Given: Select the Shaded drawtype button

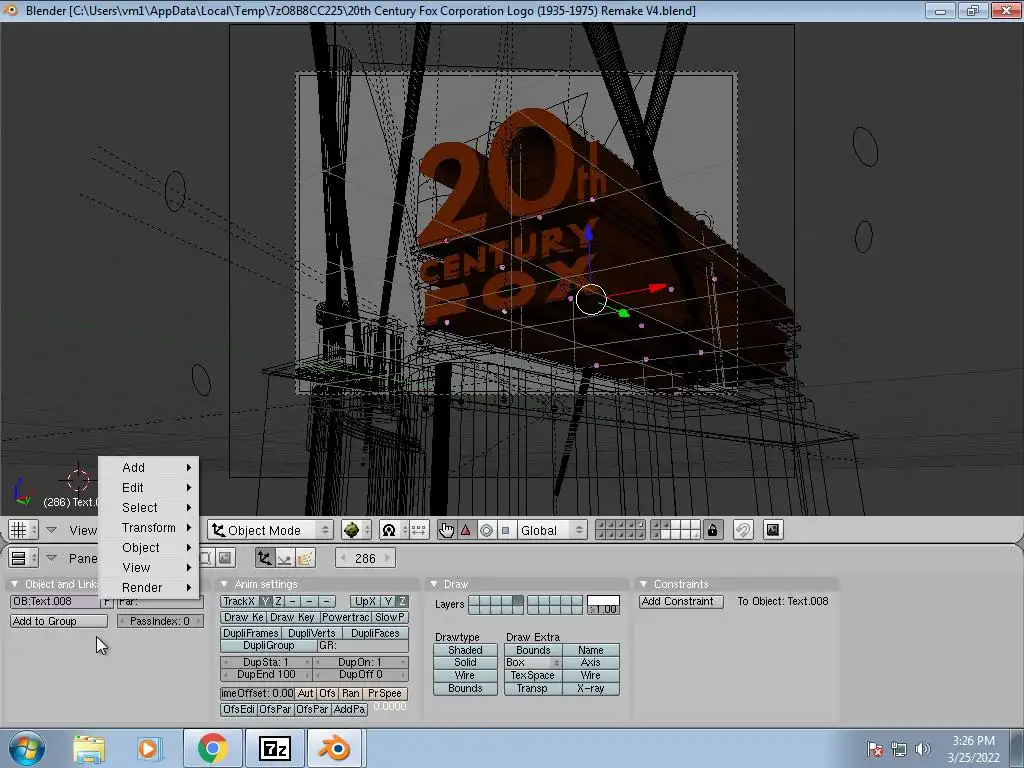Looking at the screenshot, I should pos(465,650).
